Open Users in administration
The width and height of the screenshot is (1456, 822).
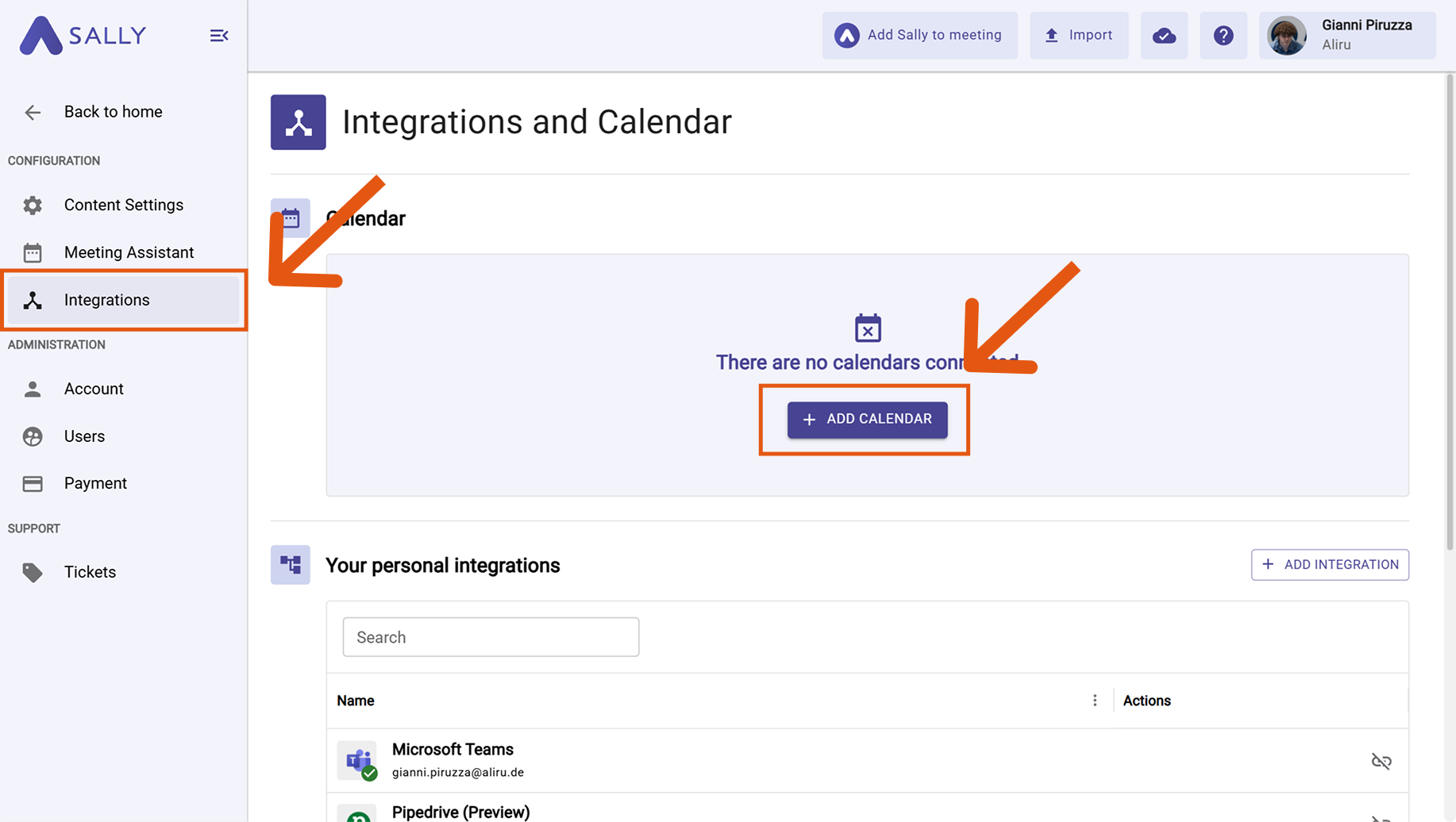[123, 436]
